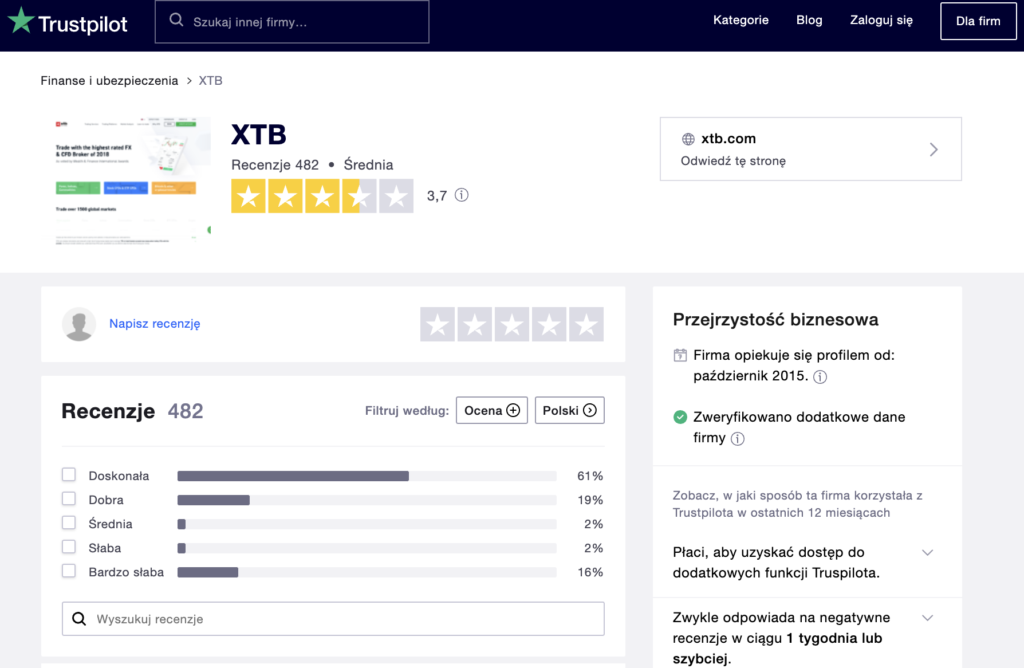Click the magnifier icon in Wyszukuj recenzje
The height and width of the screenshot is (668, 1024).
[x=79, y=619]
